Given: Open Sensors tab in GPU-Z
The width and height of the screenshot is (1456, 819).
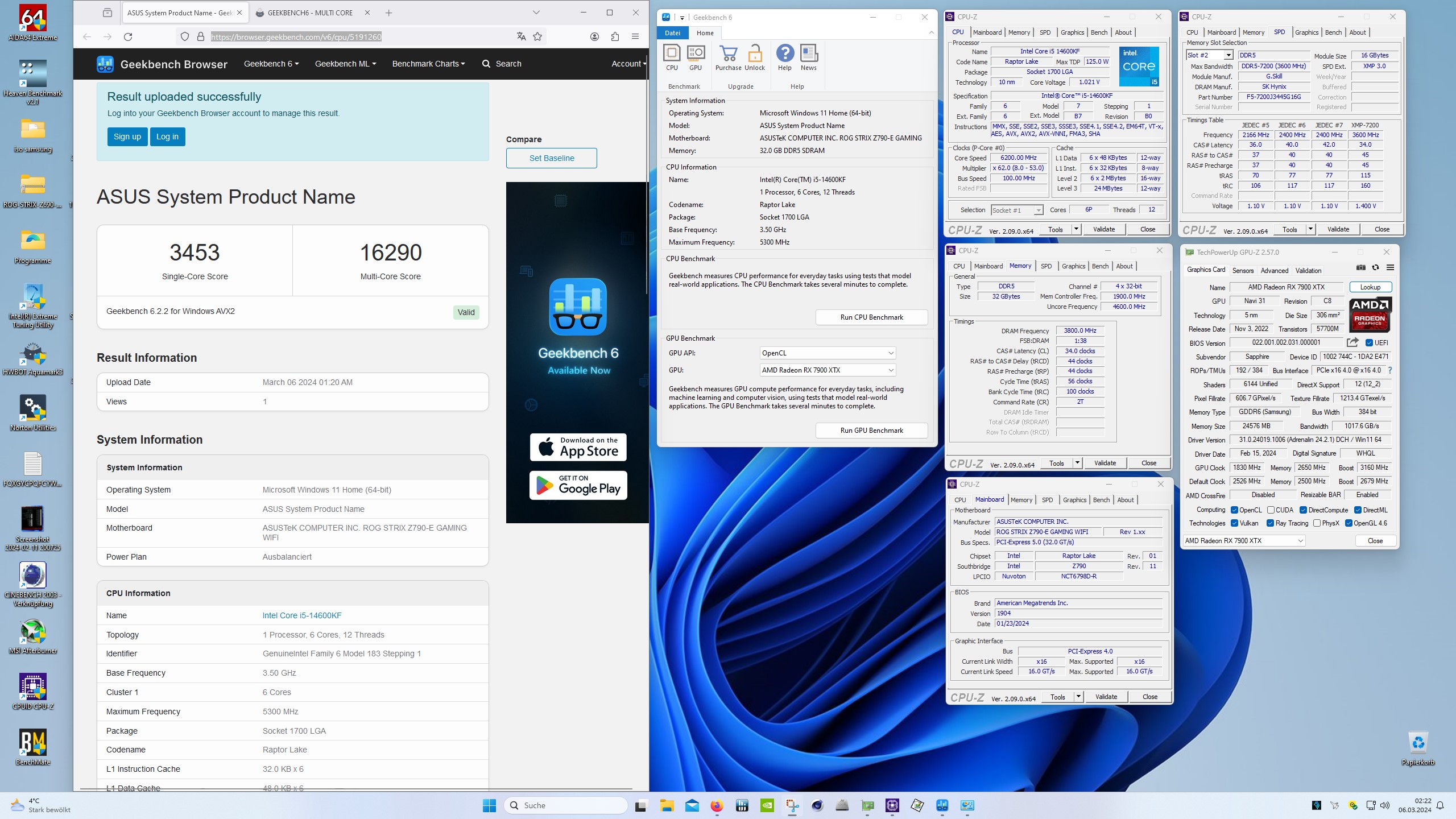Looking at the screenshot, I should pos(1243,271).
